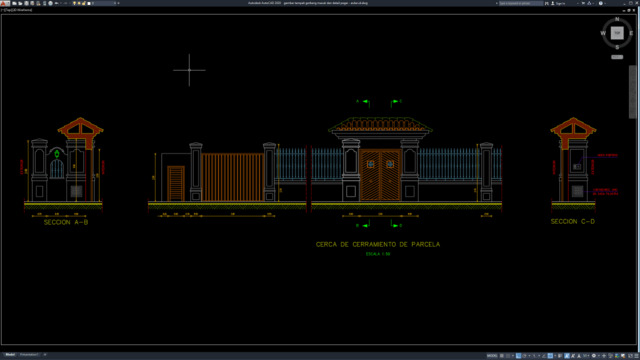Click the Annotation AutoScale status icon
This screenshot has height=360, width=640.
tap(573, 356)
